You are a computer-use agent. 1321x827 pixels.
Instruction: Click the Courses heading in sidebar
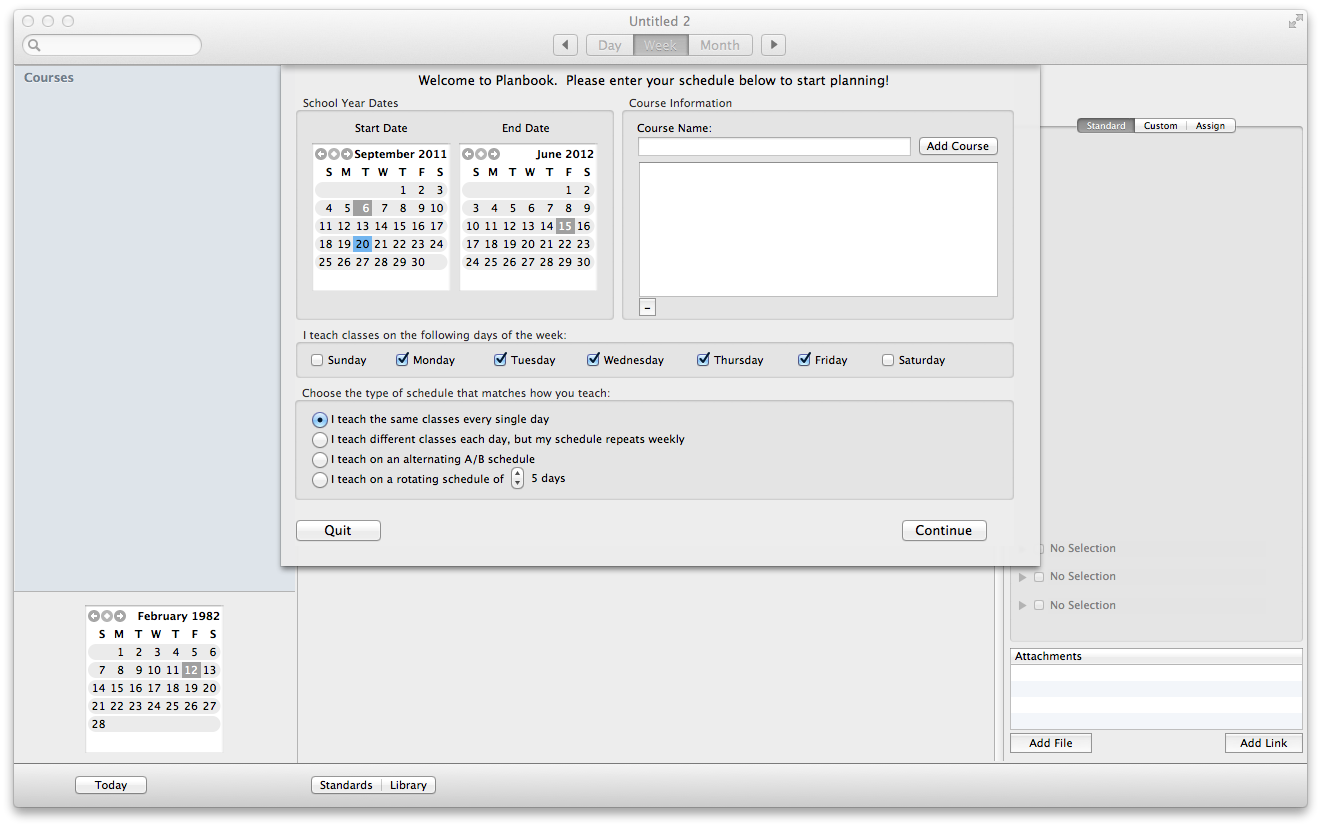coord(49,78)
